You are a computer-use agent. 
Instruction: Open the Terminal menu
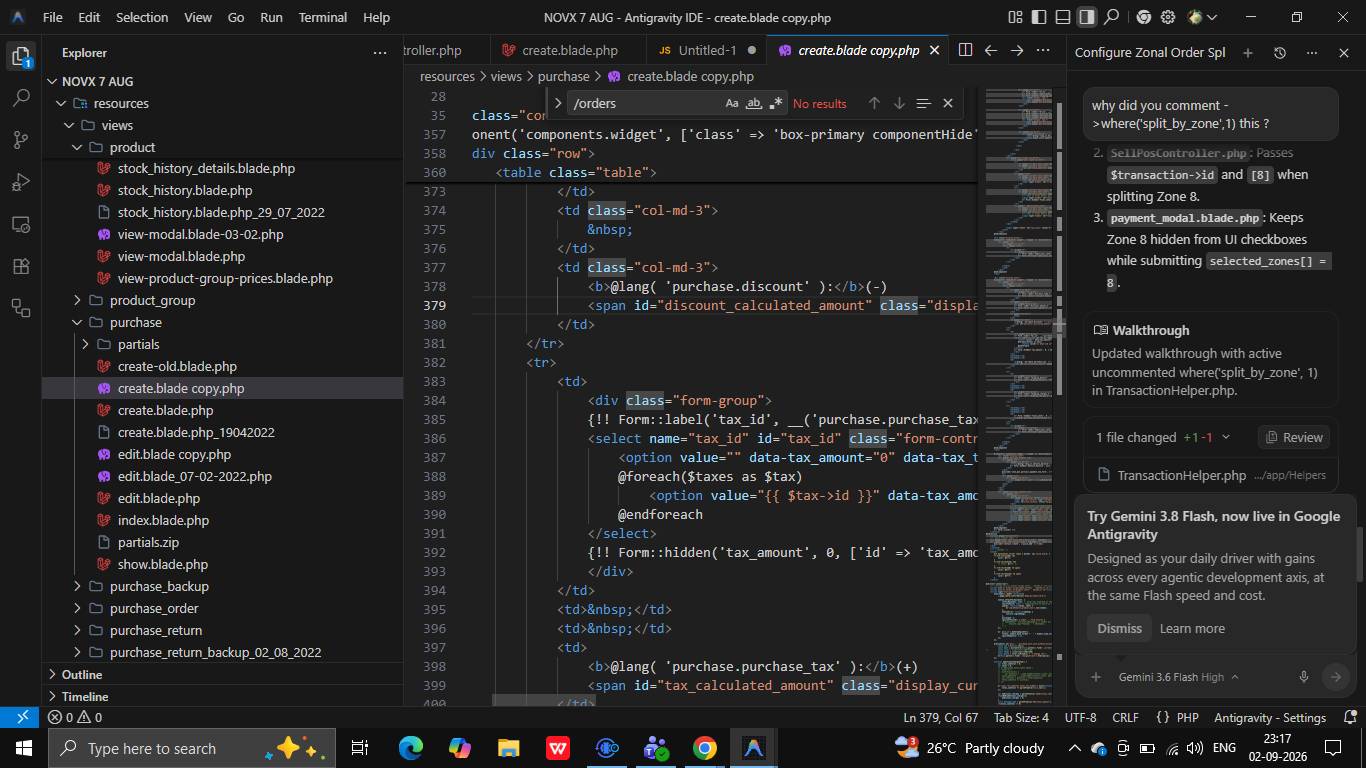tap(322, 17)
